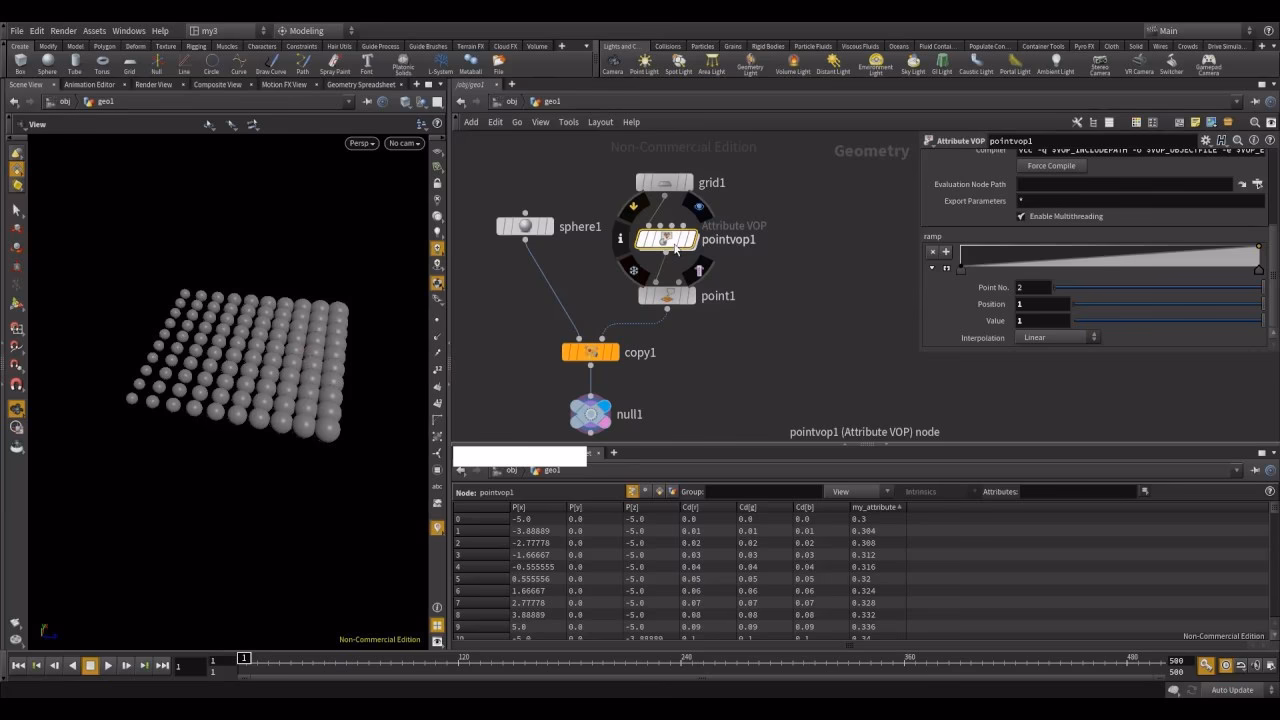The width and height of the screenshot is (1280, 720).
Task: Select the File shelf tool
Action: click(x=498, y=64)
